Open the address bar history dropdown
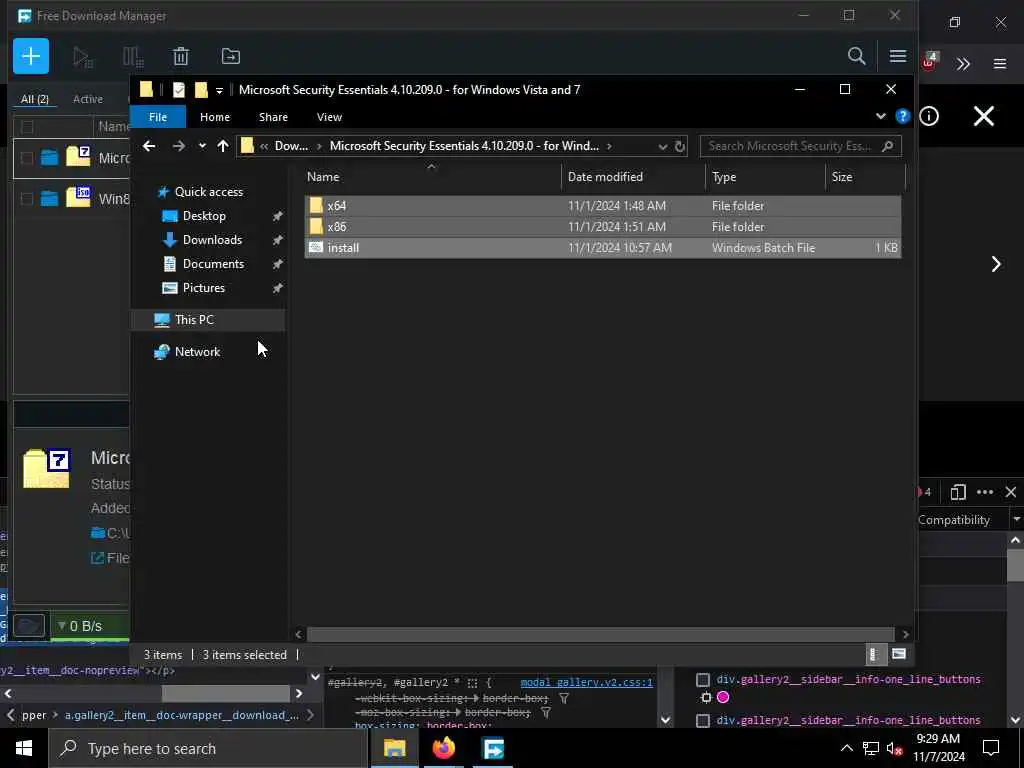Screen dimensions: 1024x768 coord(663,146)
